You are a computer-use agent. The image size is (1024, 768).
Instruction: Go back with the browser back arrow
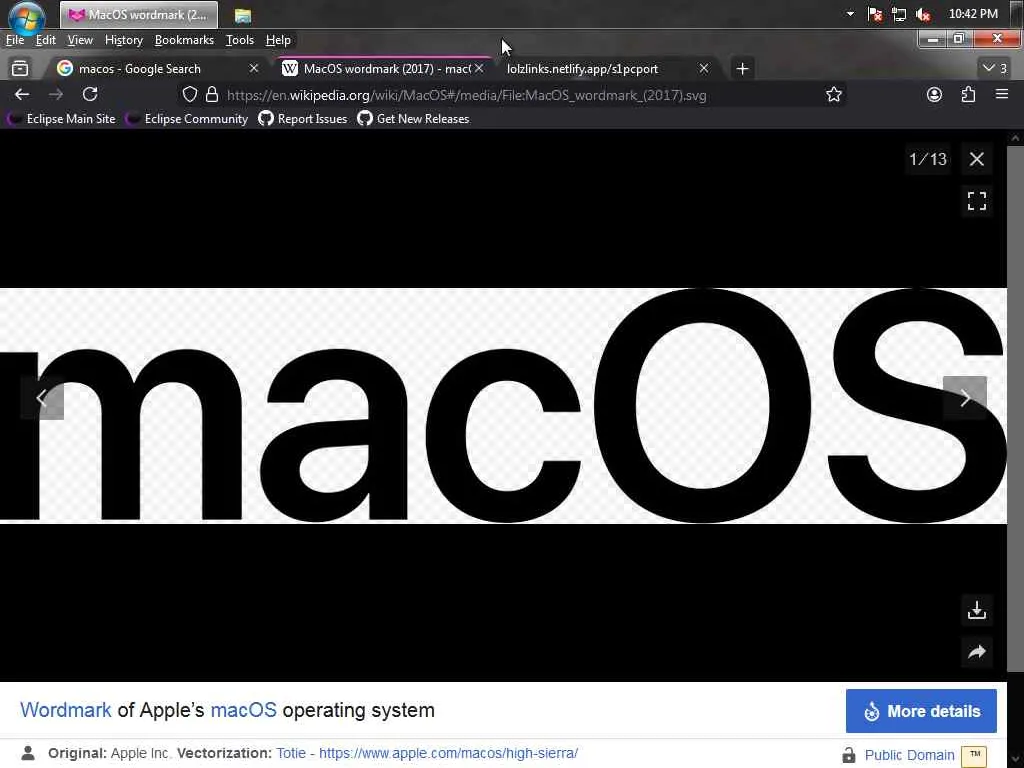[x=22, y=95]
